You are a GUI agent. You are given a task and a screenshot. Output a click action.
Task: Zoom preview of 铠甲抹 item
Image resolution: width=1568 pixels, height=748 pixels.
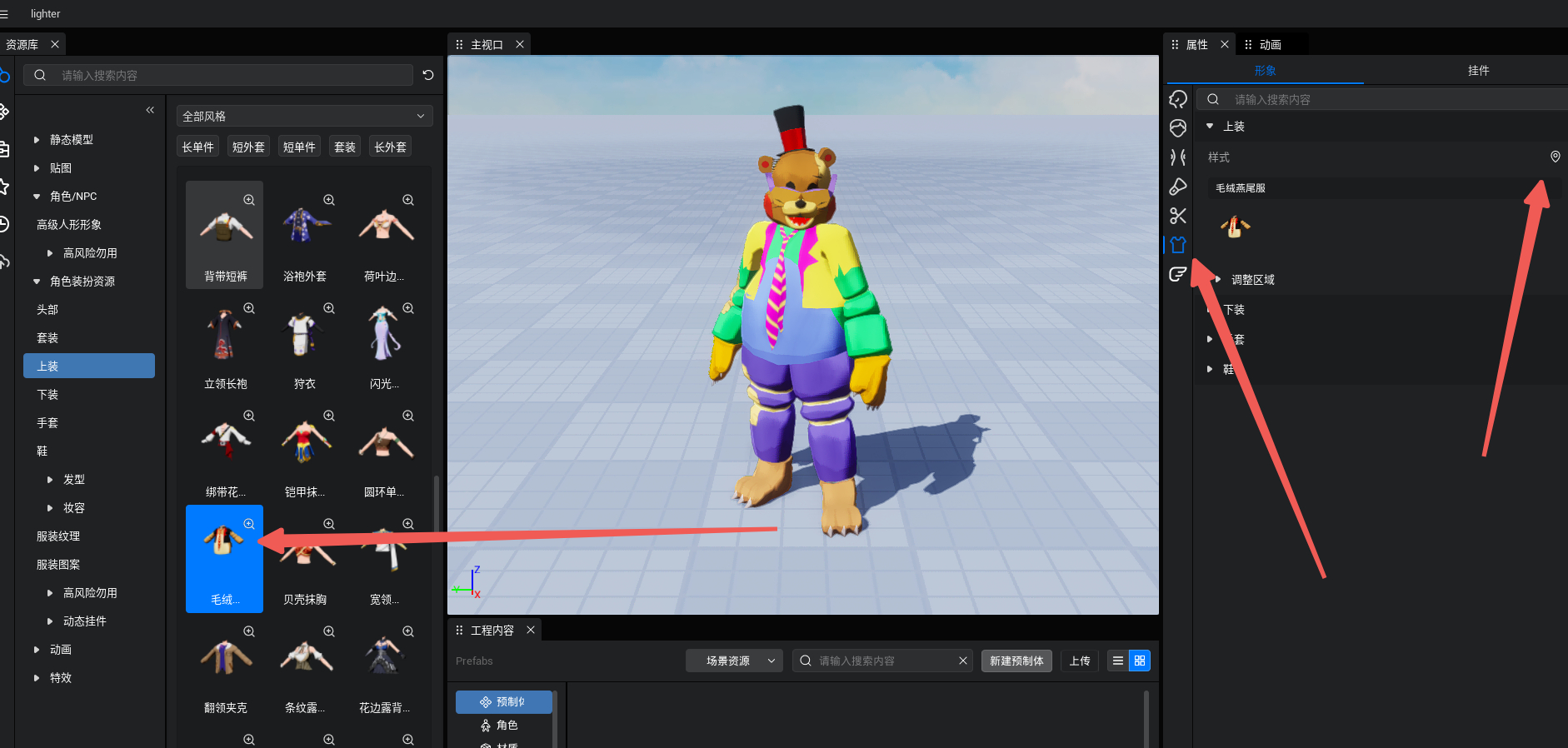coord(329,416)
